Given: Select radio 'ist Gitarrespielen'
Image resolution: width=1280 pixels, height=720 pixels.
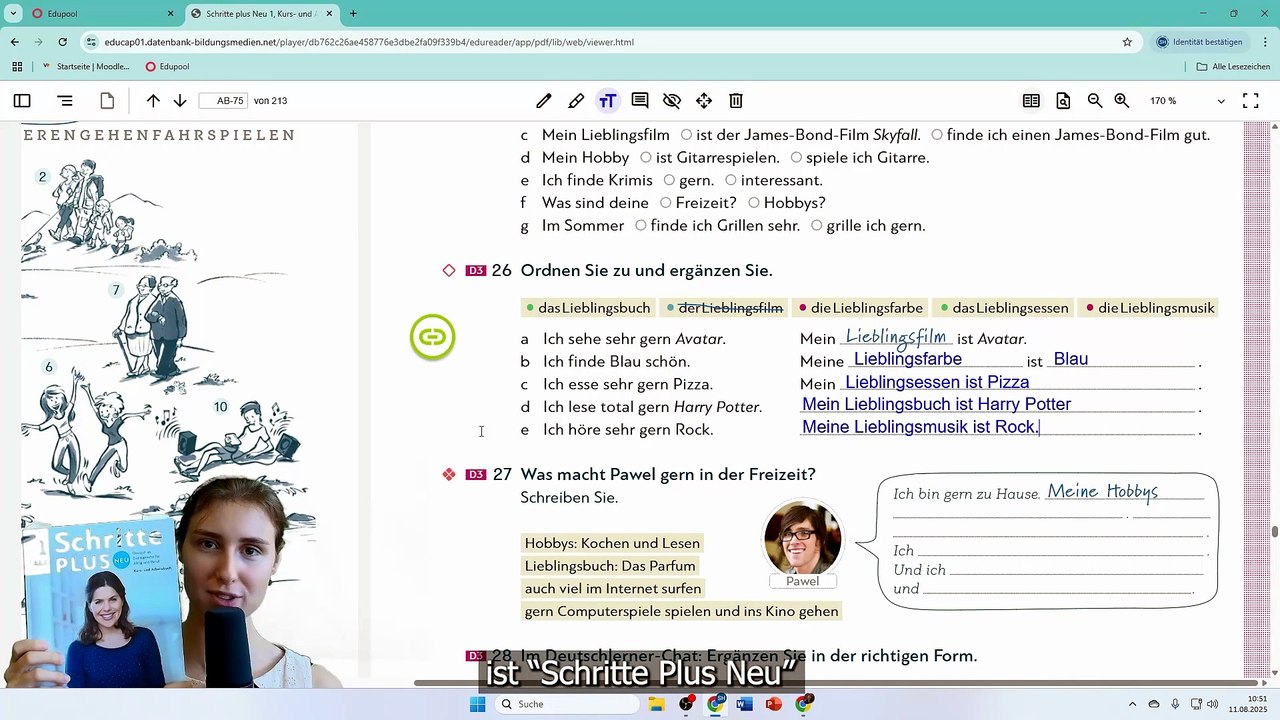Looking at the screenshot, I should 646,157.
